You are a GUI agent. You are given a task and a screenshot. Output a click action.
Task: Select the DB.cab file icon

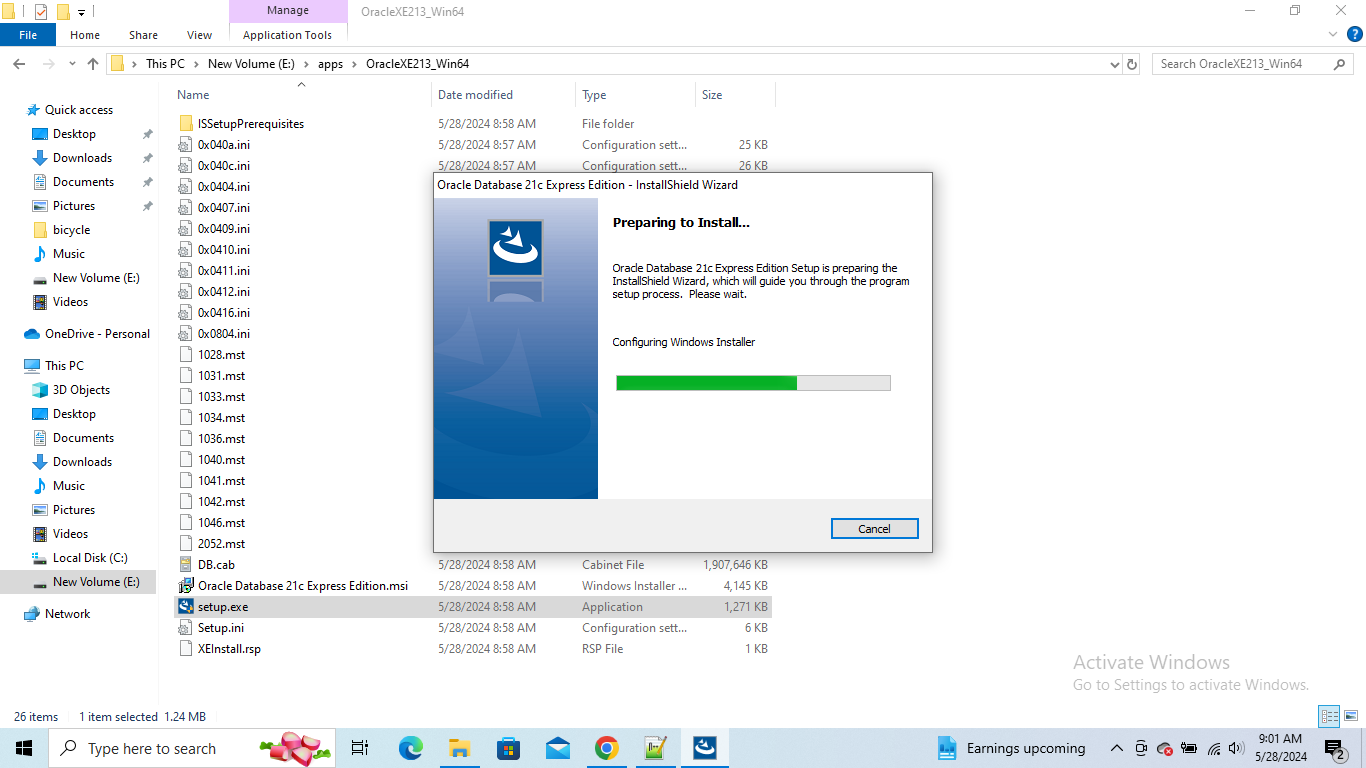[185, 565]
